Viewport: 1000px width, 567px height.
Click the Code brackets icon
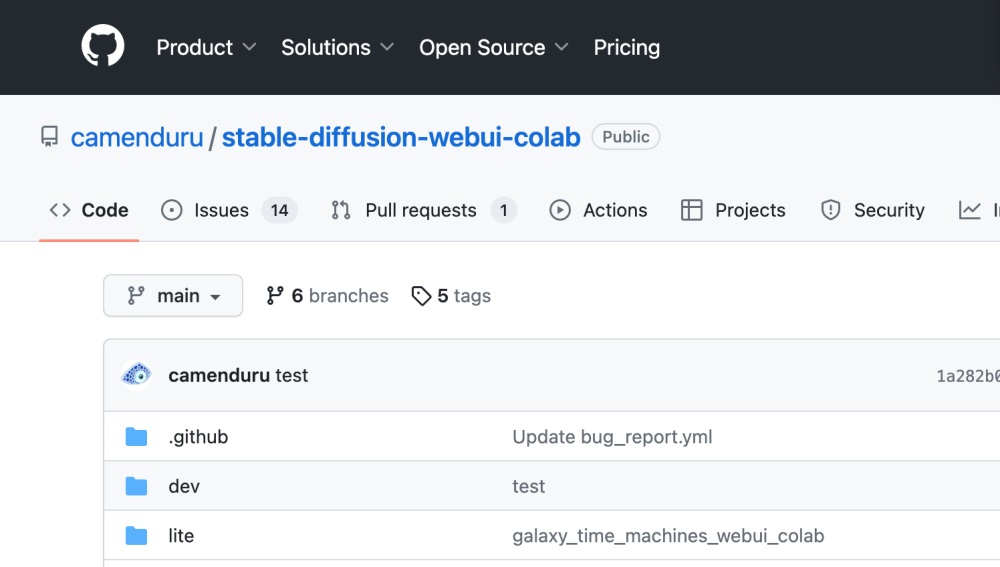[x=60, y=210]
